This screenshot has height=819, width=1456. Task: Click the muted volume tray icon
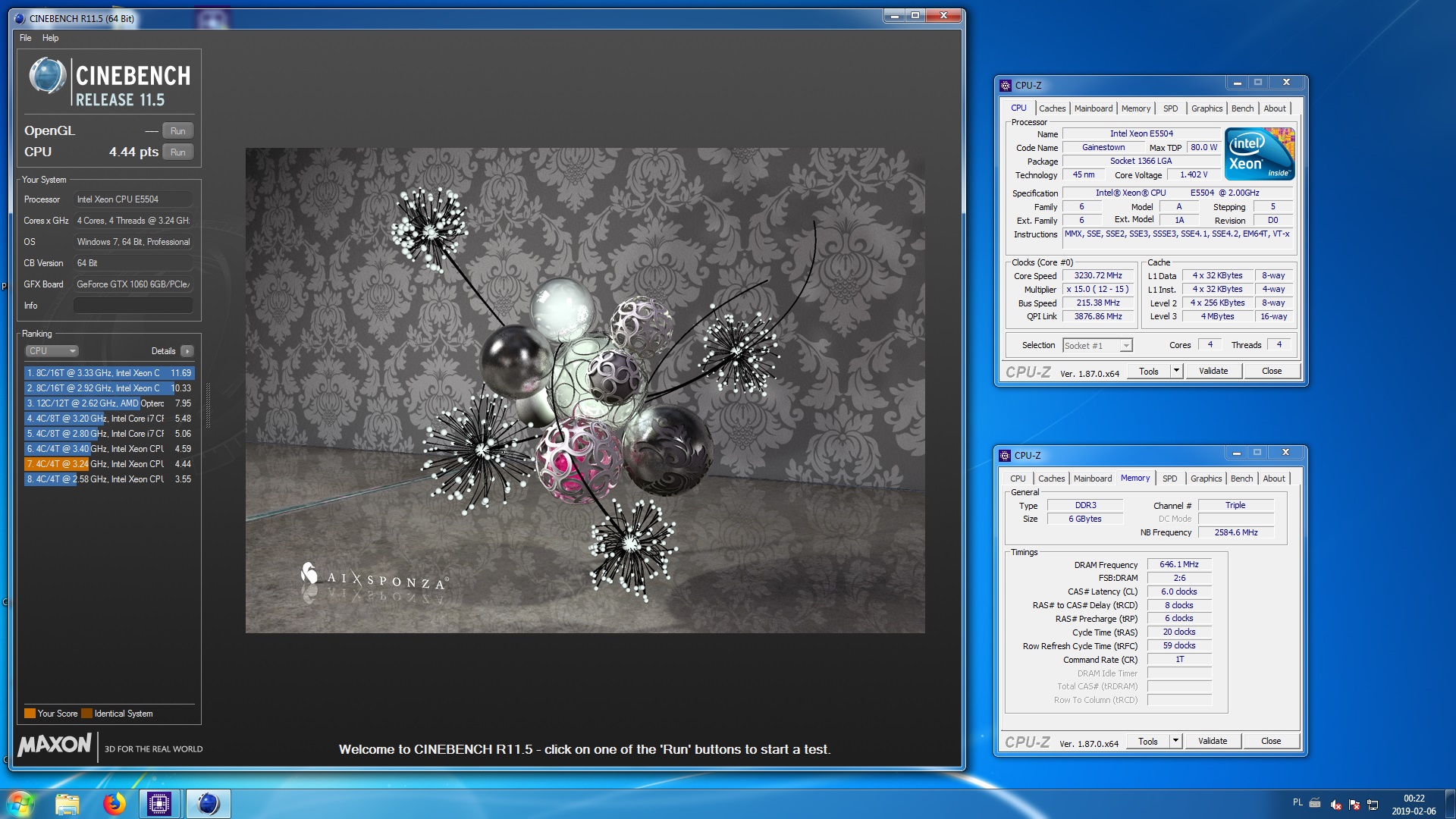(x=1335, y=805)
